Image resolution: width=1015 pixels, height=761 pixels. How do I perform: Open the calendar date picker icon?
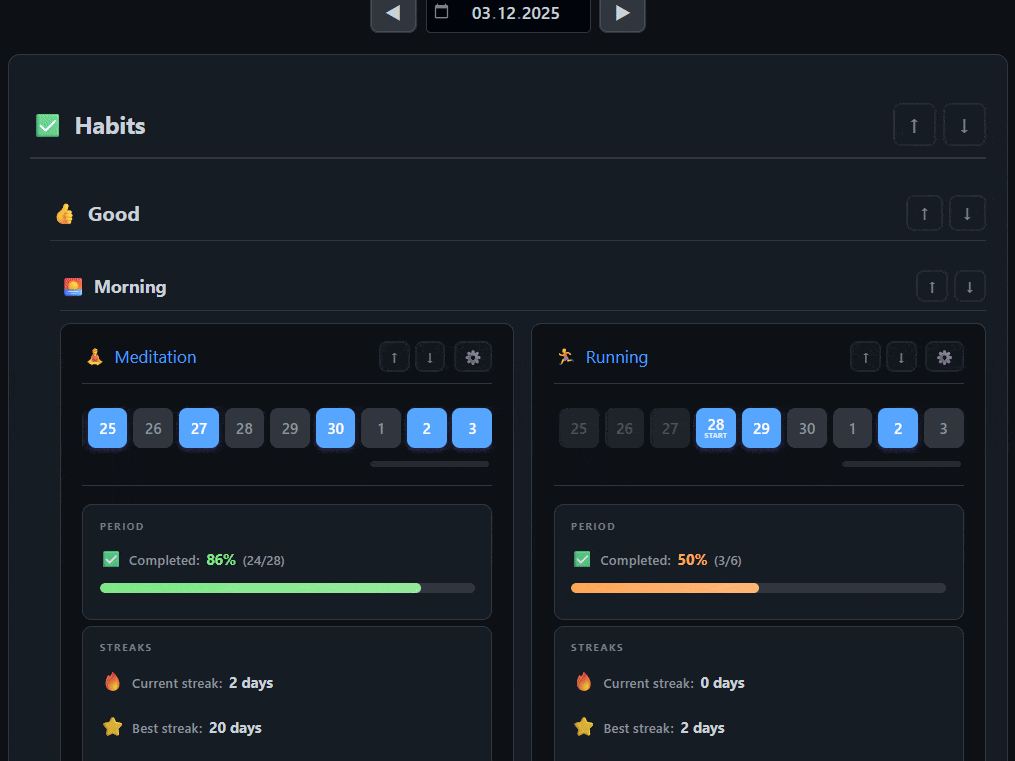(441, 12)
